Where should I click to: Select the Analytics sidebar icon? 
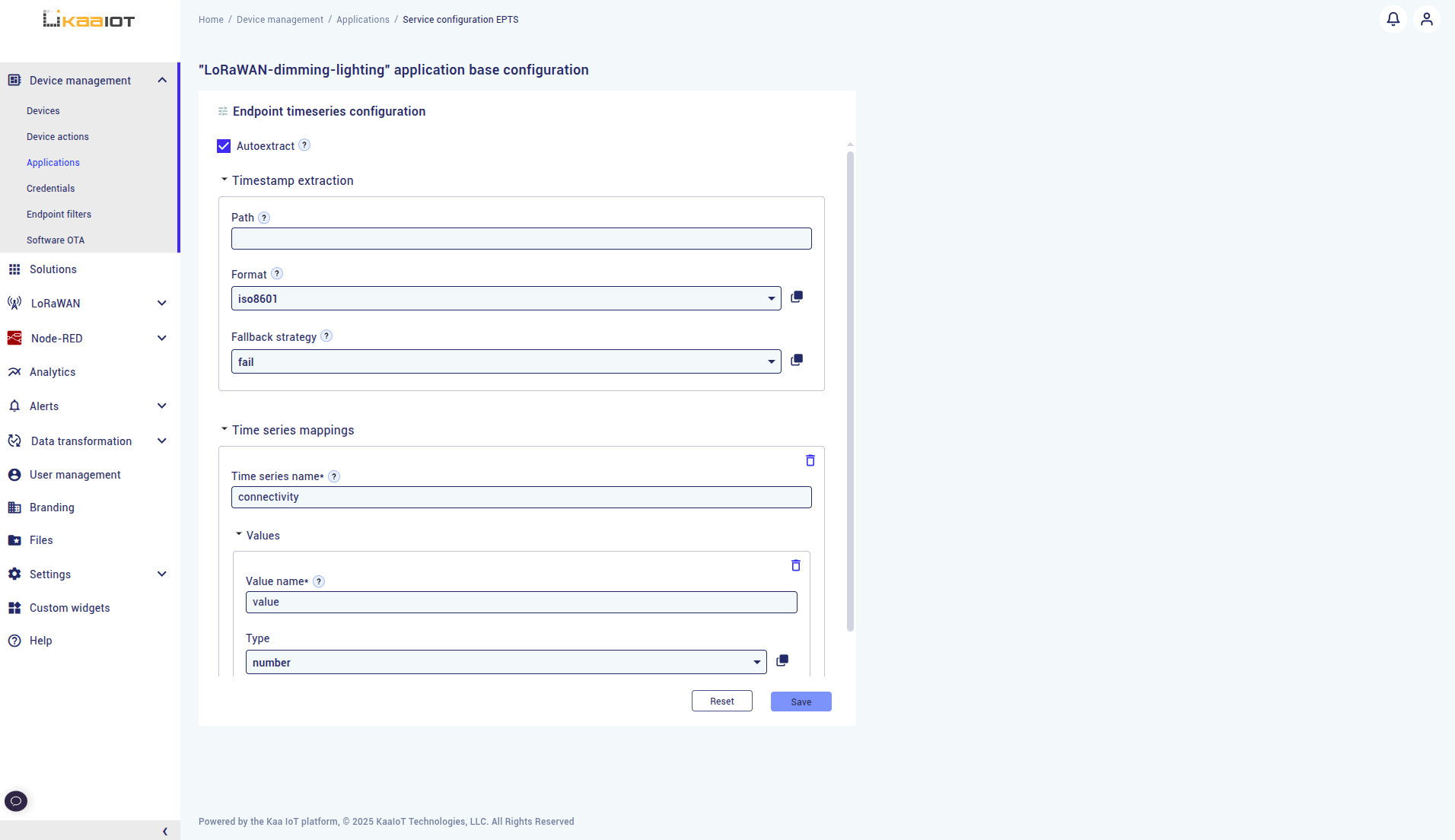pos(15,371)
